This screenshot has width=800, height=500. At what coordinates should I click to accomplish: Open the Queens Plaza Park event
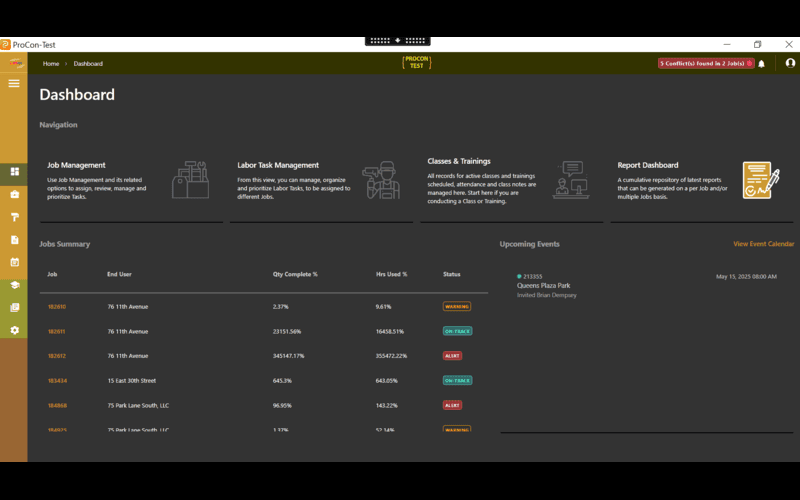pos(543,286)
